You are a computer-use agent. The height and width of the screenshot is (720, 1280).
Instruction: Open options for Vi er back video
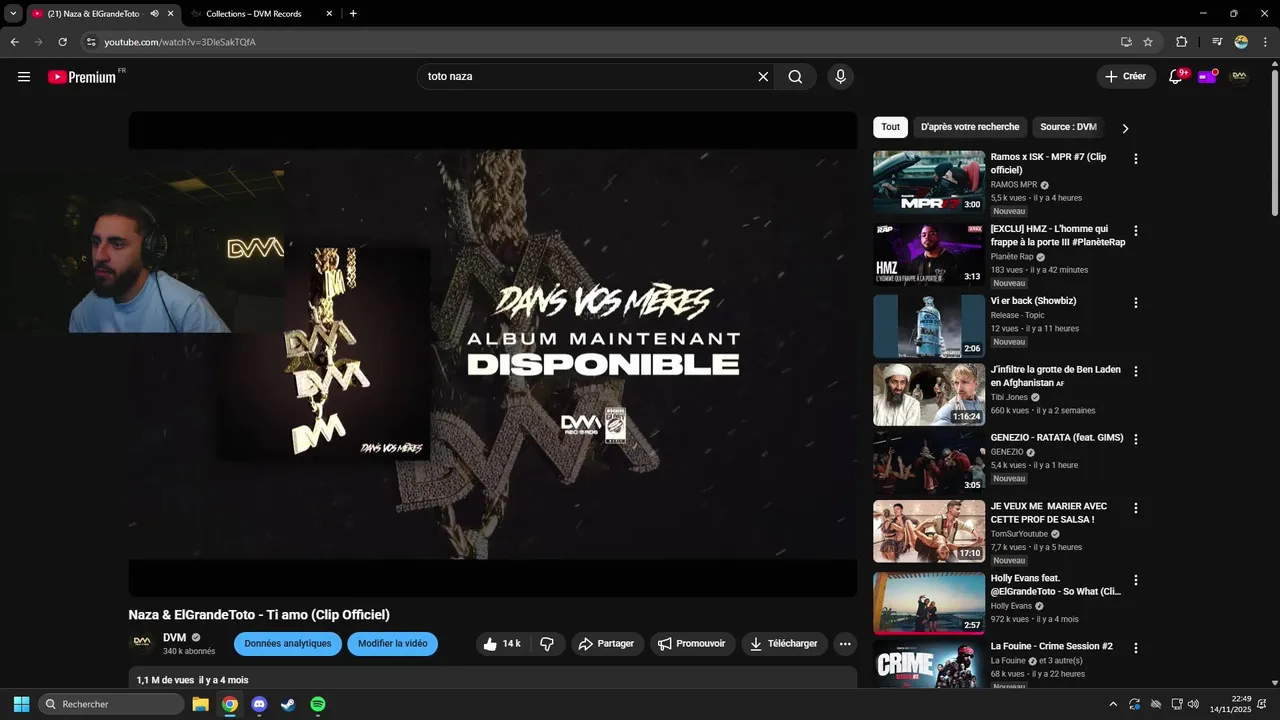pos(1135,303)
